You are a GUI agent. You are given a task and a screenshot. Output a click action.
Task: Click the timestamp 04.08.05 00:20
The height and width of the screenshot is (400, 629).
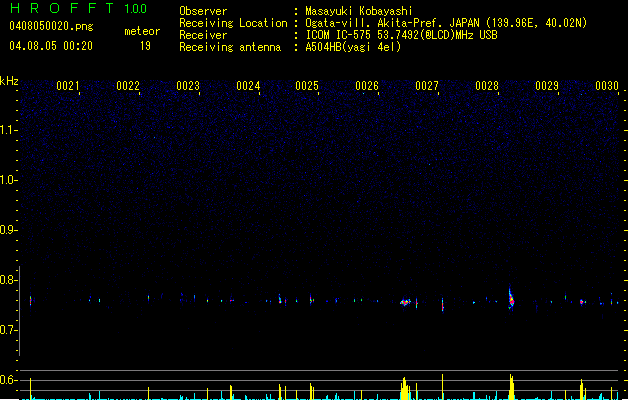tap(51, 46)
